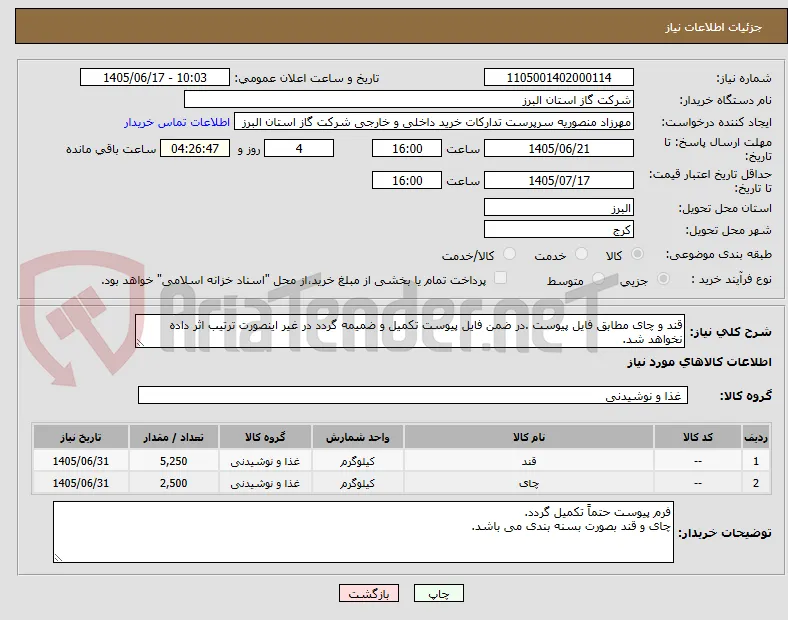Click the date 1405/06/31 in the قند row
The width and height of the screenshot is (788, 620).
[x=81, y=461]
